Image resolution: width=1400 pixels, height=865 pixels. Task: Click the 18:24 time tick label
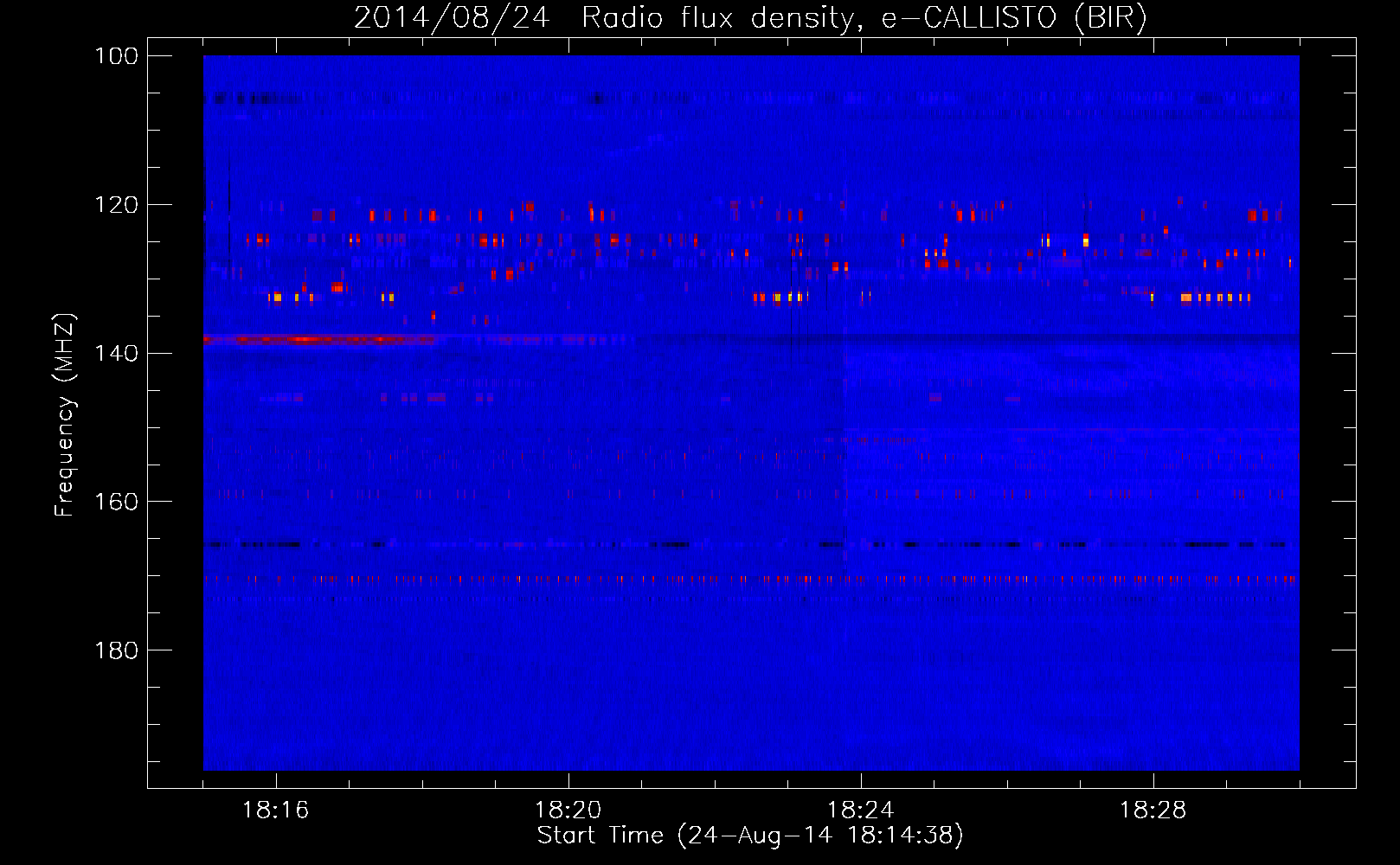coord(861,811)
